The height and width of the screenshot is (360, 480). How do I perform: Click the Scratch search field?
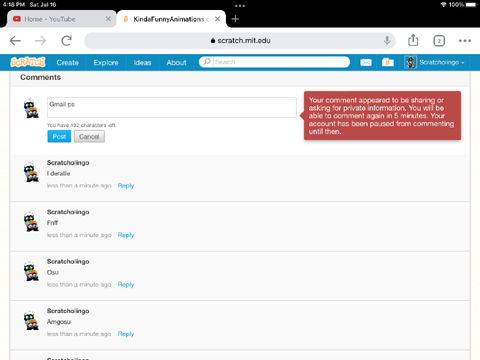click(274, 62)
